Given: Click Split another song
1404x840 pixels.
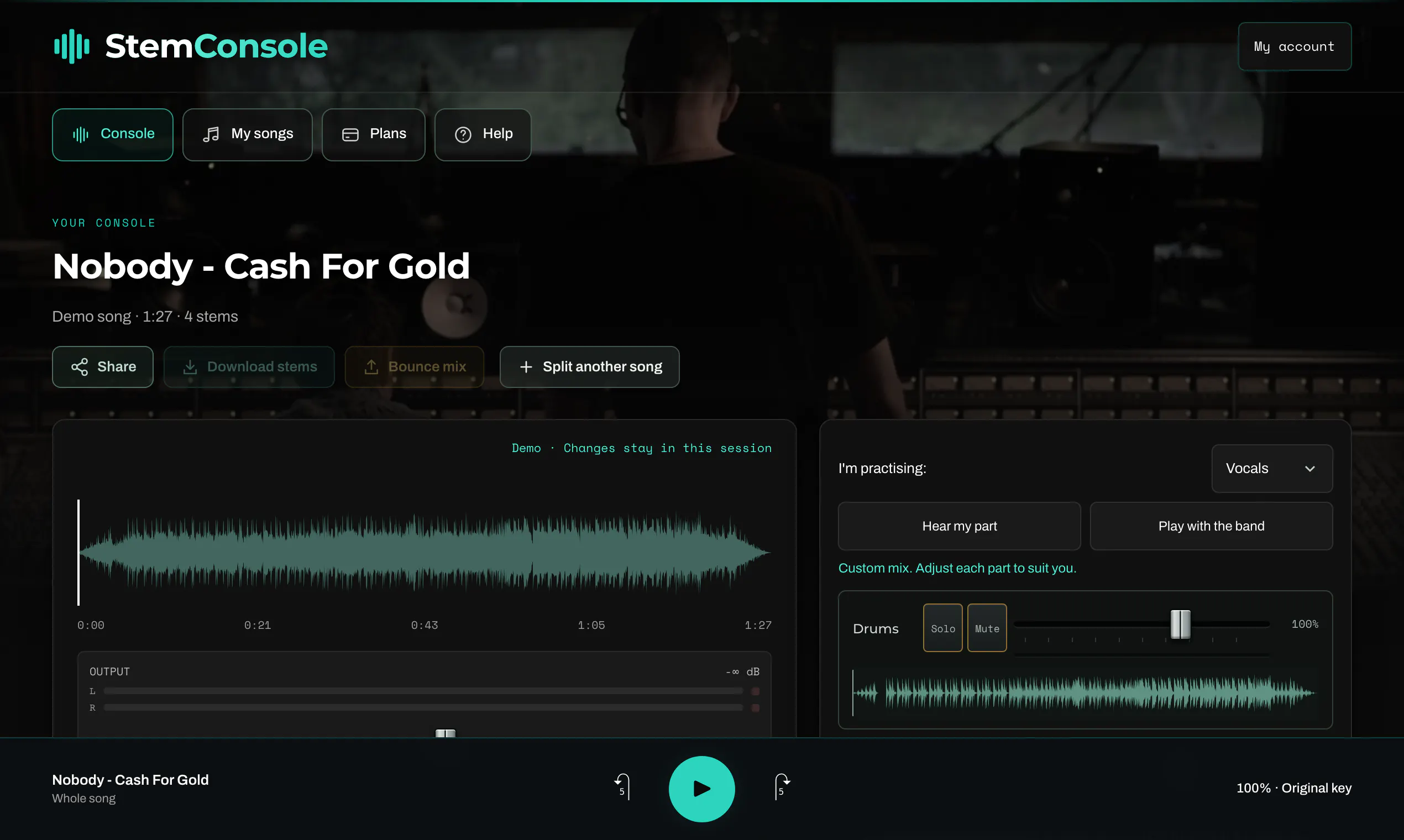Looking at the screenshot, I should click(x=589, y=367).
